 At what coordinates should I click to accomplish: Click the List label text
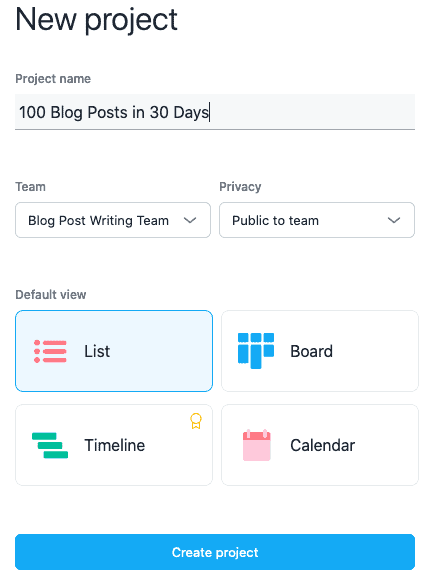(97, 351)
